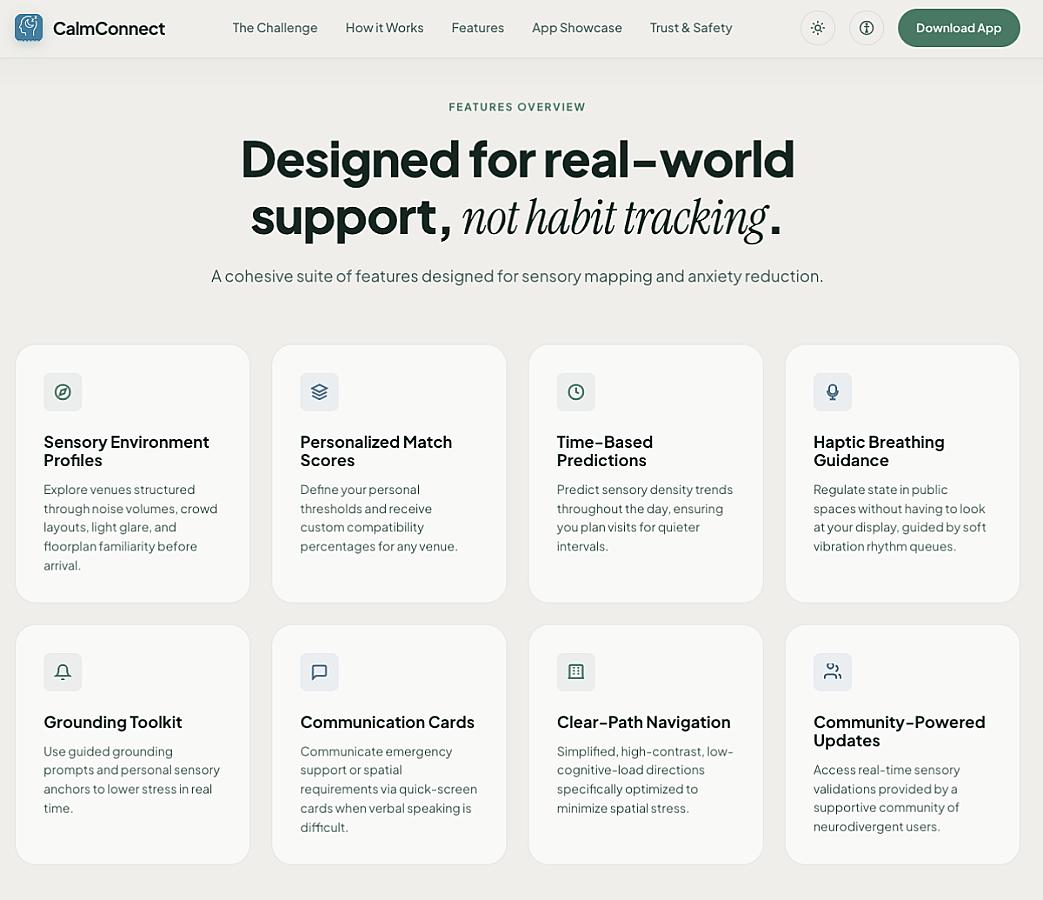Click the Download App button
This screenshot has height=900, width=1043.
(959, 28)
